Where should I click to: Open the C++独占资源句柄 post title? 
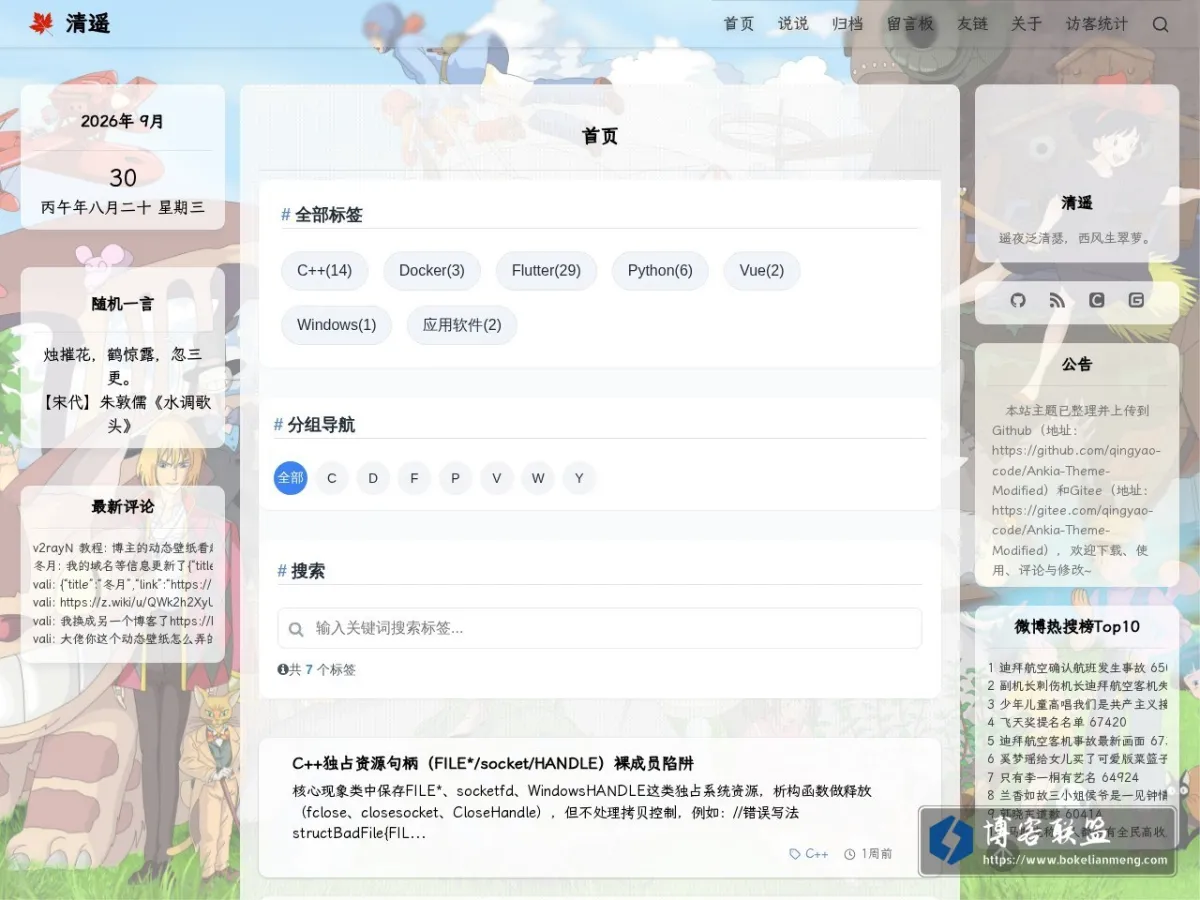pyautogui.click(x=493, y=763)
